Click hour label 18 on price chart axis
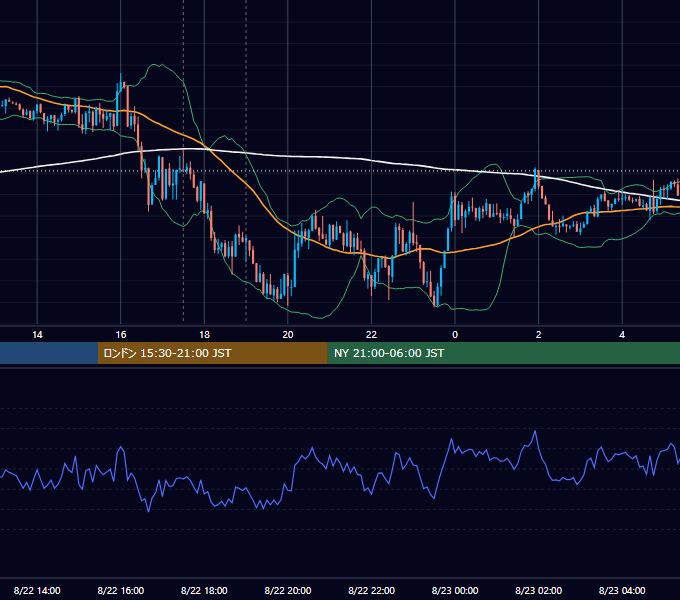 pyautogui.click(x=204, y=335)
